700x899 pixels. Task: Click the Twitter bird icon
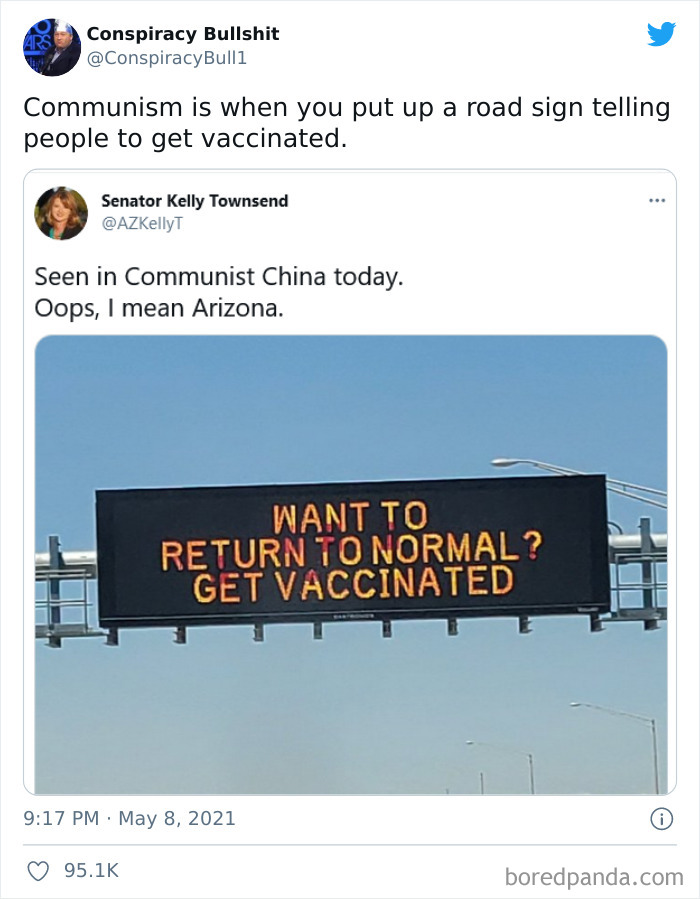click(x=660, y=31)
